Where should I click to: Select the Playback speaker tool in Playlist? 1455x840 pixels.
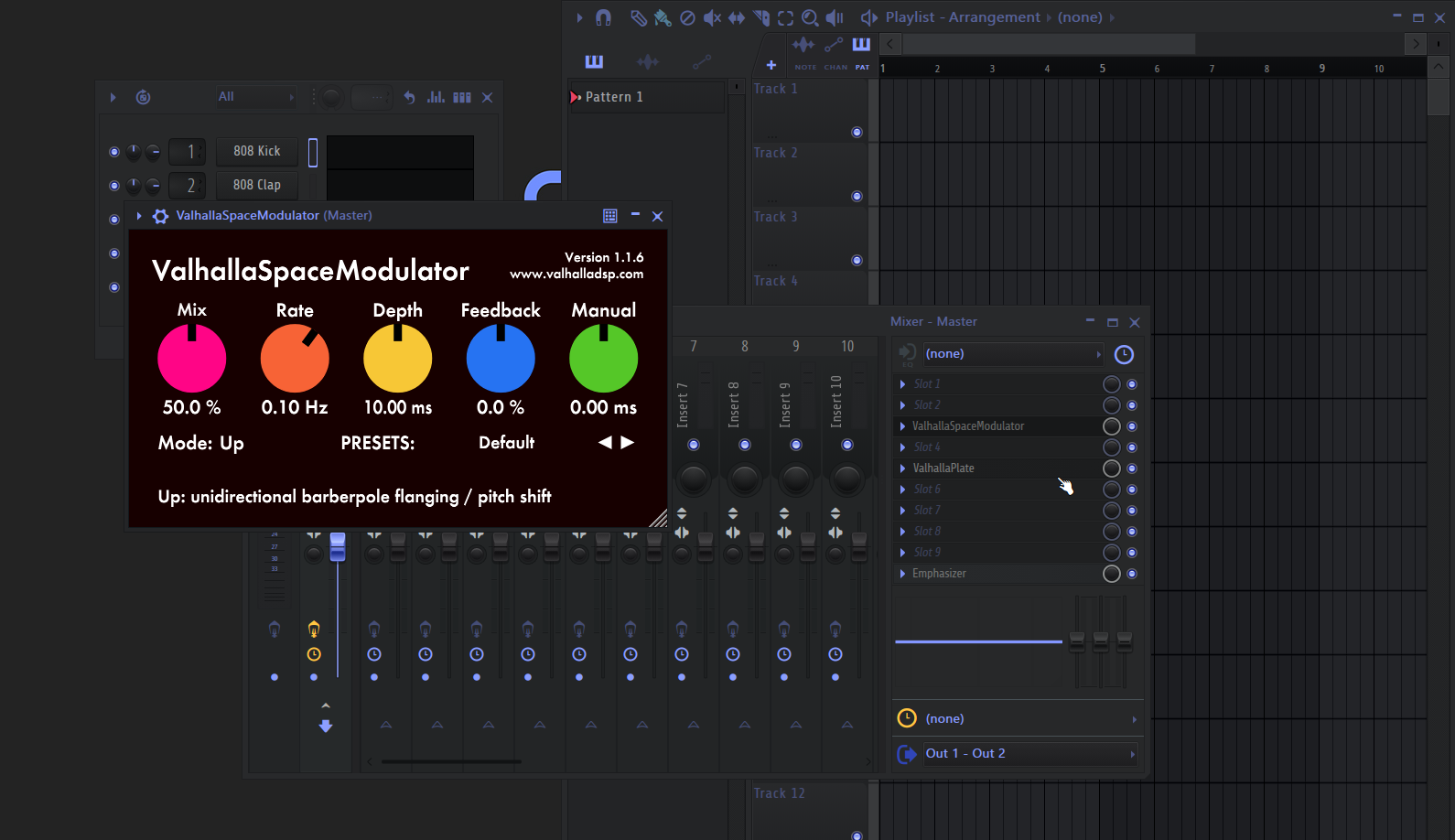click(x=835, y=17)
